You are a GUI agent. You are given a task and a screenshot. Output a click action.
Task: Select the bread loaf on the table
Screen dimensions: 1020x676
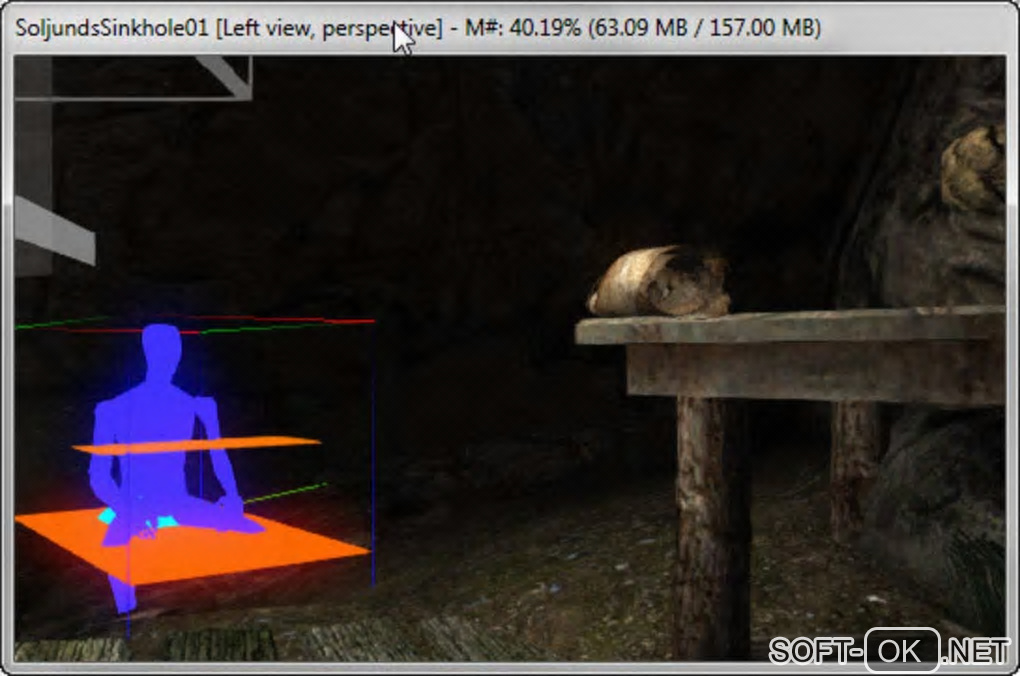[659, 281]
